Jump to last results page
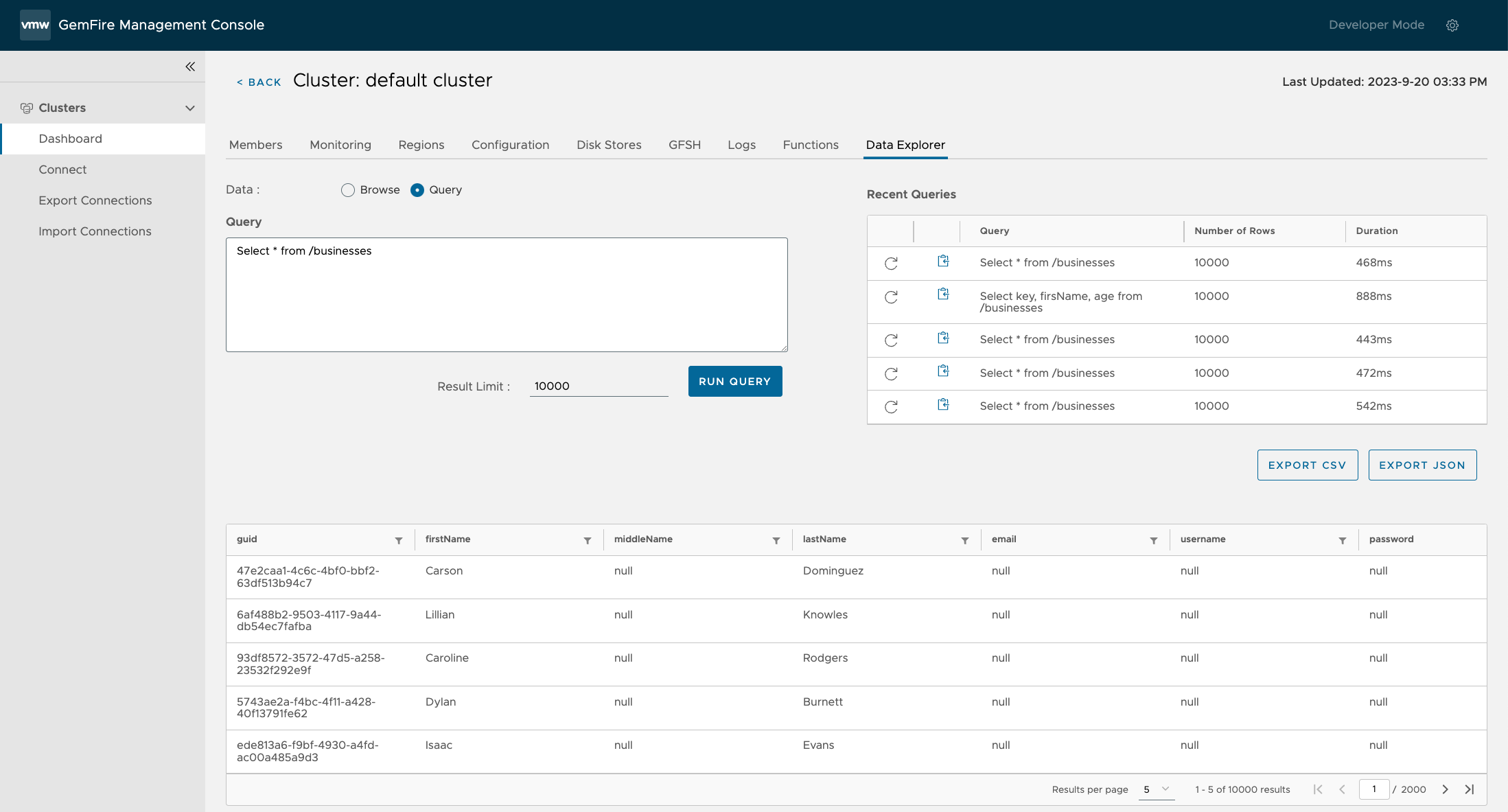1508x812 pixels. (1470, 789)
